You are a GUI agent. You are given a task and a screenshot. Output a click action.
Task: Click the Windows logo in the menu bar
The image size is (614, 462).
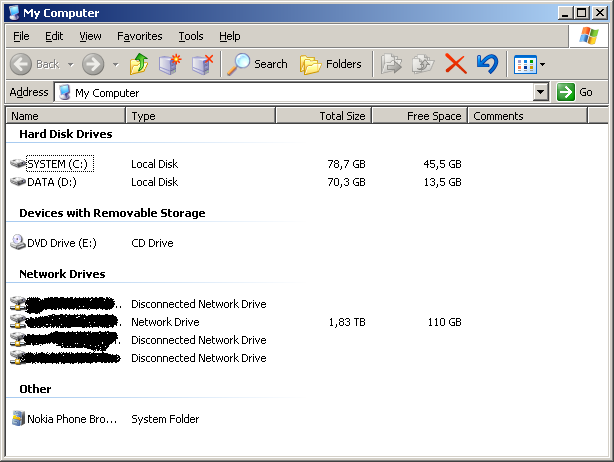pyautogui.click(x=589, y=36)
